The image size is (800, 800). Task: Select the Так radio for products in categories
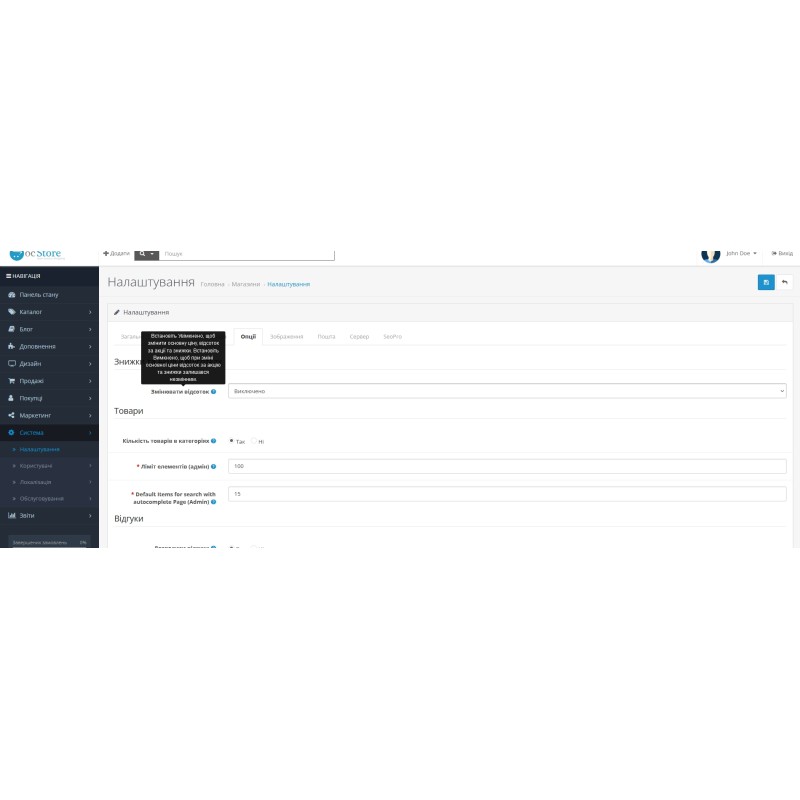[229, 440]
